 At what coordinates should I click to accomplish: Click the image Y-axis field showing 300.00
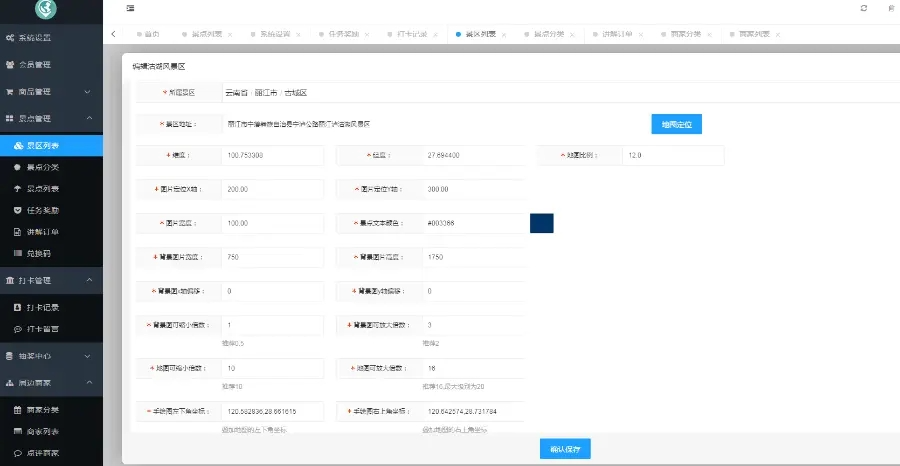pos(473,189)
